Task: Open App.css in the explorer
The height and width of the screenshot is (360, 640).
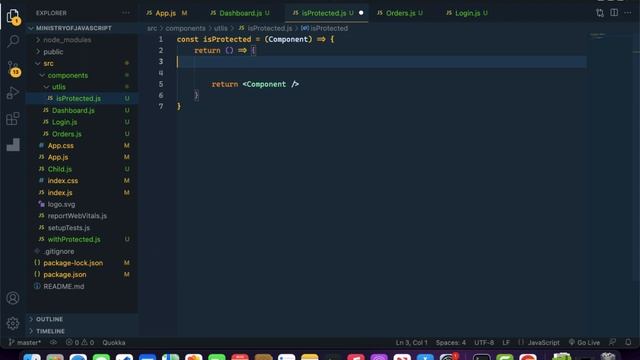Action: [61, 146]
